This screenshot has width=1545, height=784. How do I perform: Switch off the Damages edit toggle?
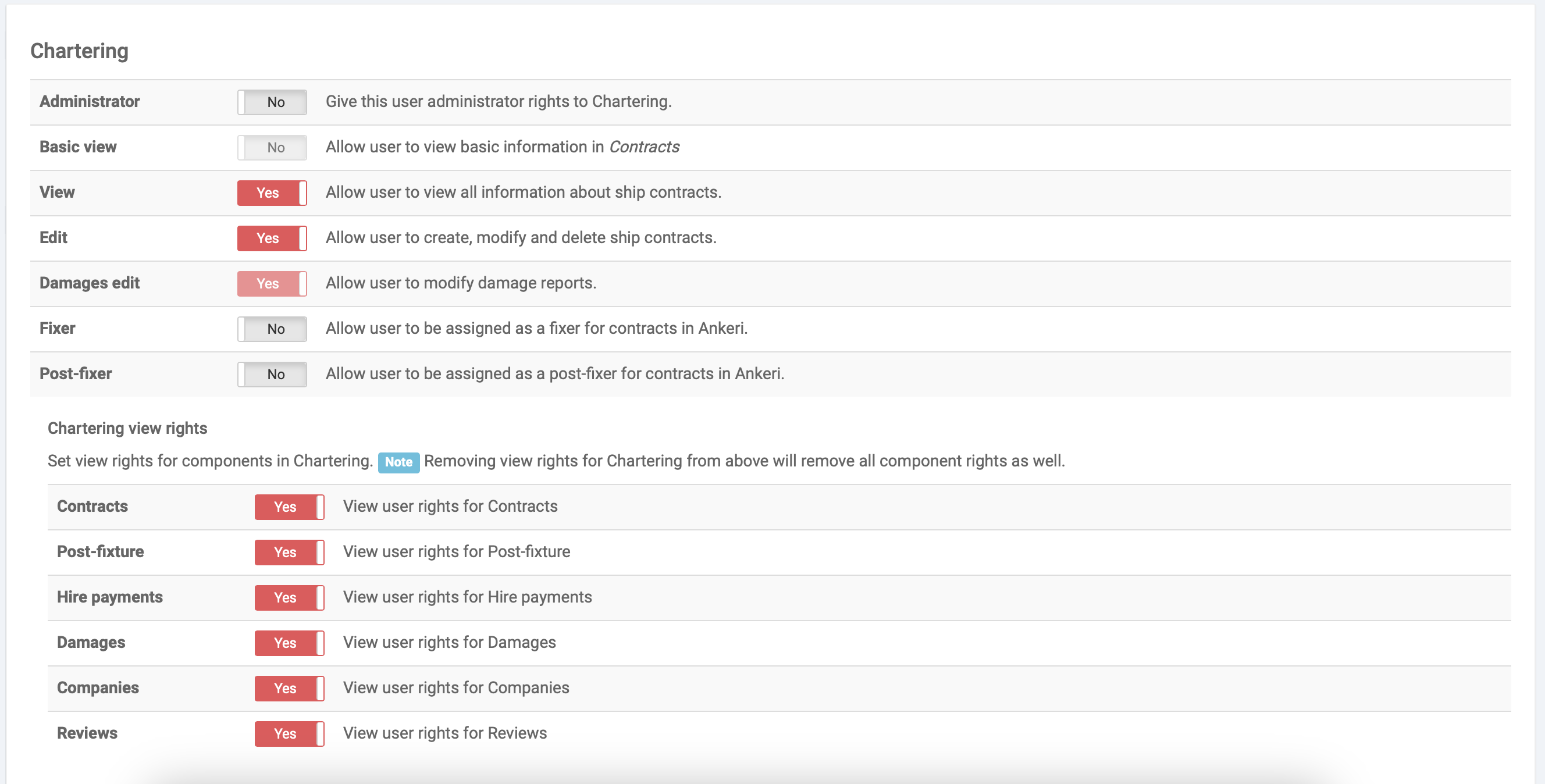[272, 284]
